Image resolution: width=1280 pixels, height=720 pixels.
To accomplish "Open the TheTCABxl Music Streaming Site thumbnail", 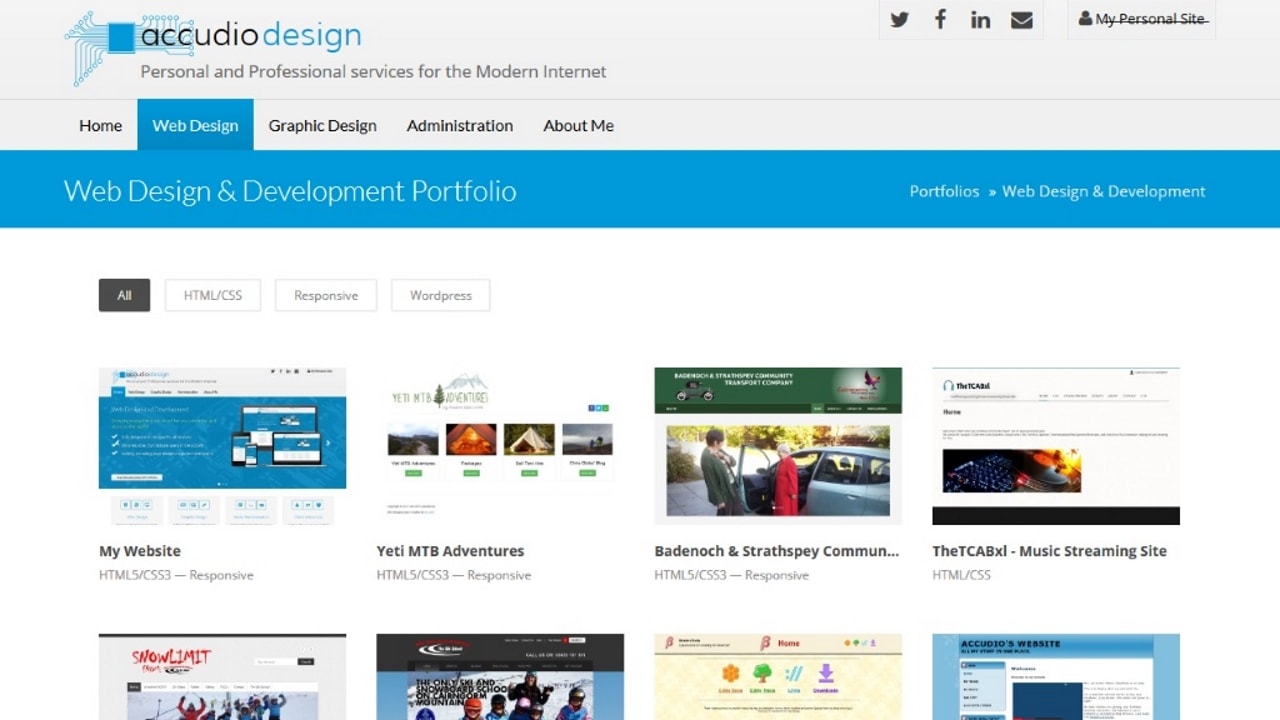I will (1055, 445).
